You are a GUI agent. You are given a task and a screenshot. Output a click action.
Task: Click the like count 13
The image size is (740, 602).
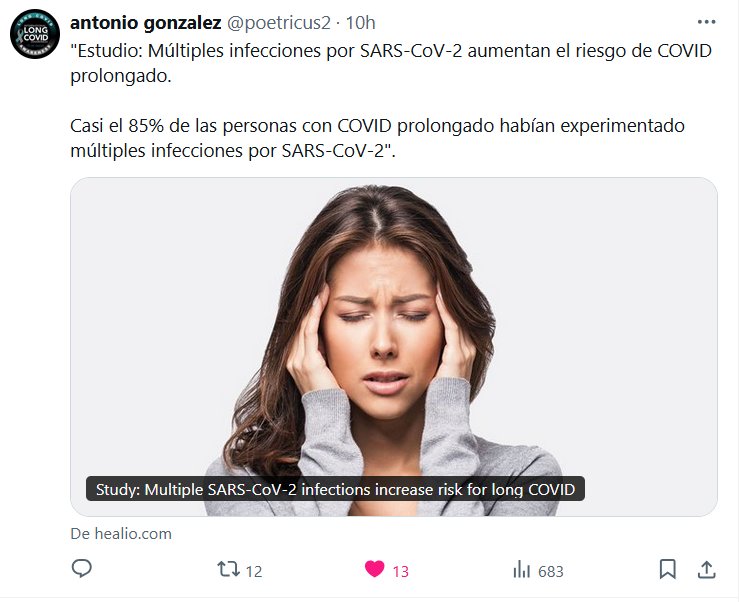pos(401,571)
